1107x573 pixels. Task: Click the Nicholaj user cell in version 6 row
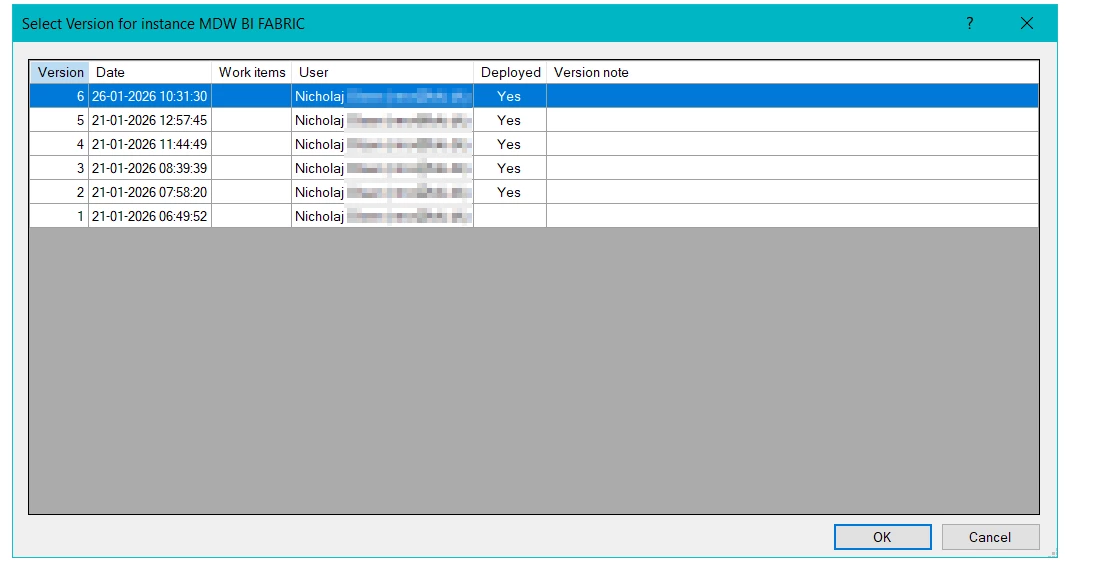pos(382,96)
